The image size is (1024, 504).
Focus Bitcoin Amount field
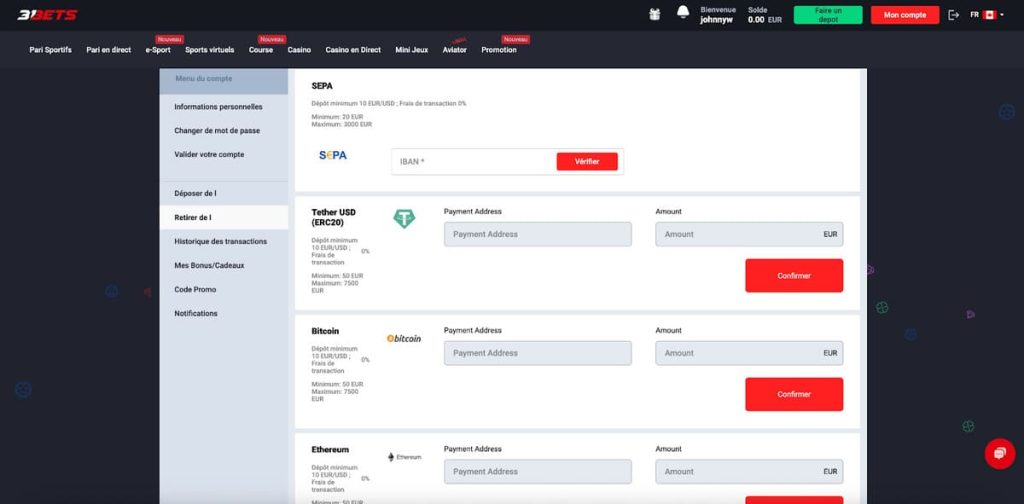click(749, 353)
